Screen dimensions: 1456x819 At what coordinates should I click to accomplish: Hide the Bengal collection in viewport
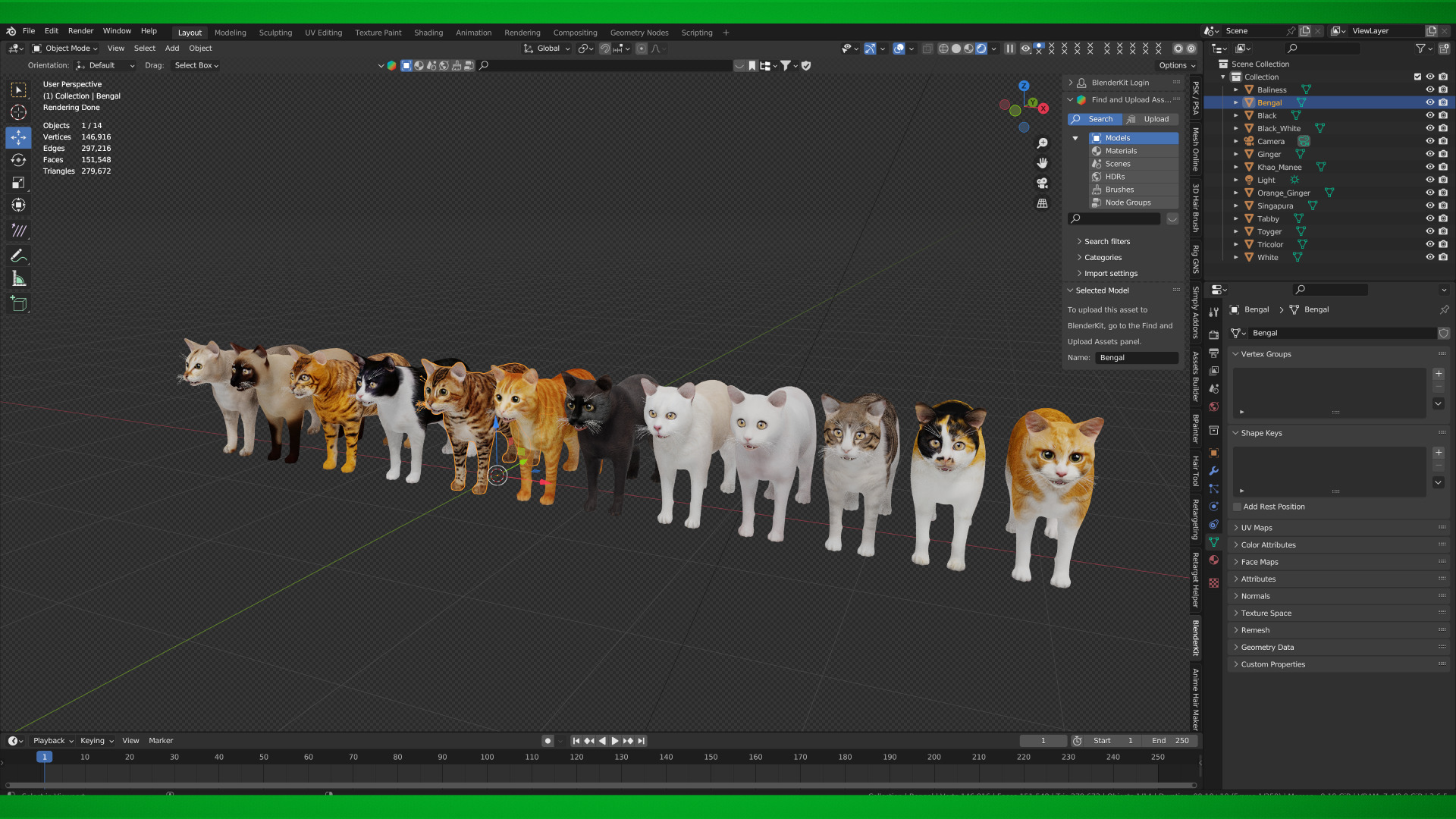(1429, 102)
